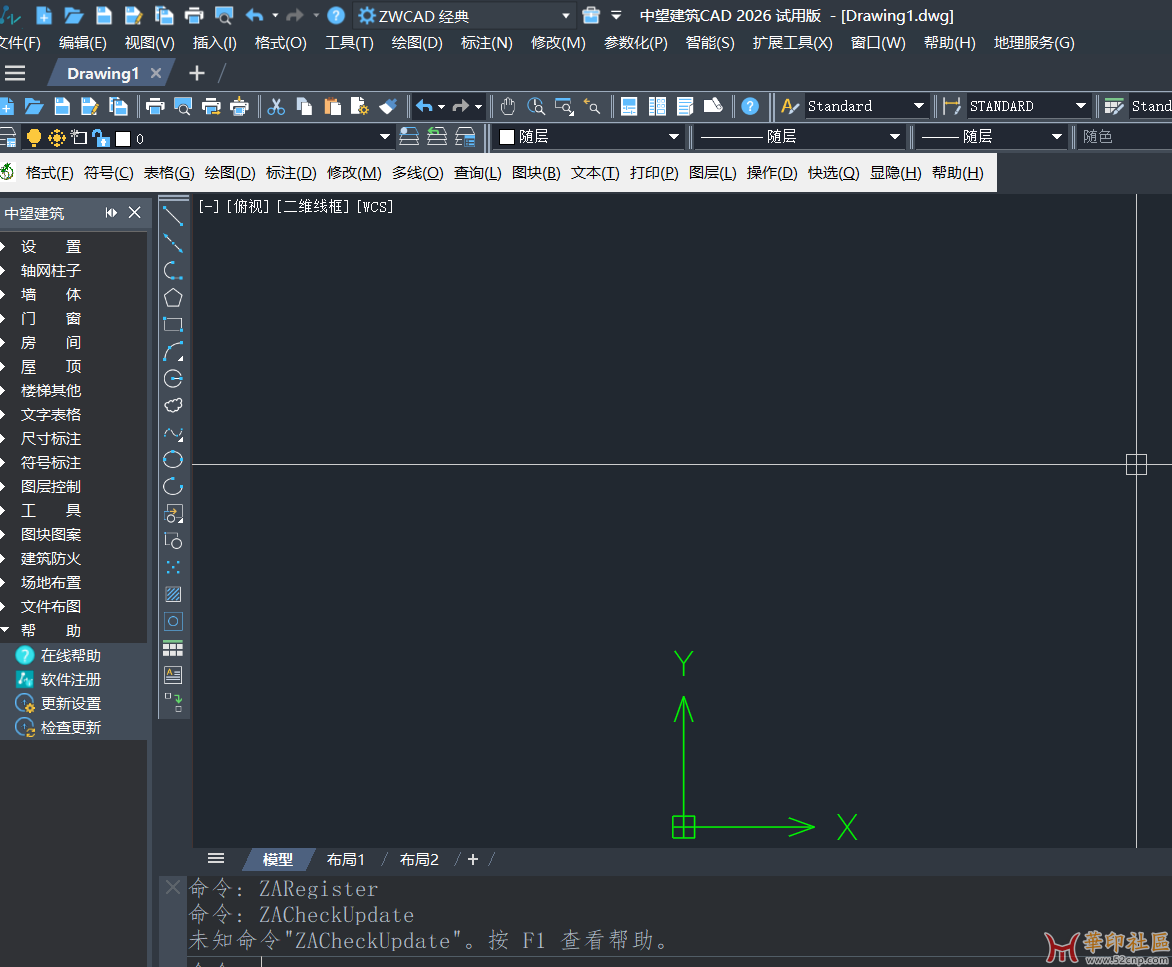The height and width of the screenshot is (967, 1172).
Task: Switch to the 布局1 layout tab
Action: [x=345, y=859]
